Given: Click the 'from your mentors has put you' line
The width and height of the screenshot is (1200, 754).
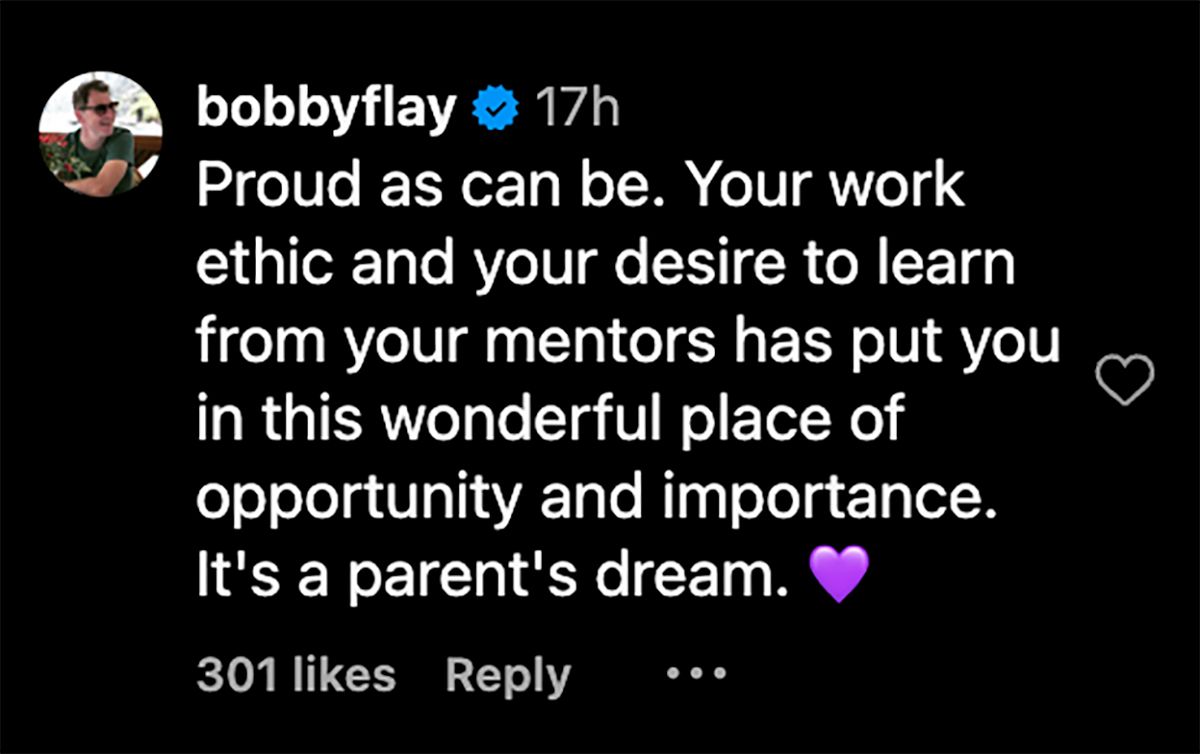Looking at the screenshot, I should click(x=627, y=342).
